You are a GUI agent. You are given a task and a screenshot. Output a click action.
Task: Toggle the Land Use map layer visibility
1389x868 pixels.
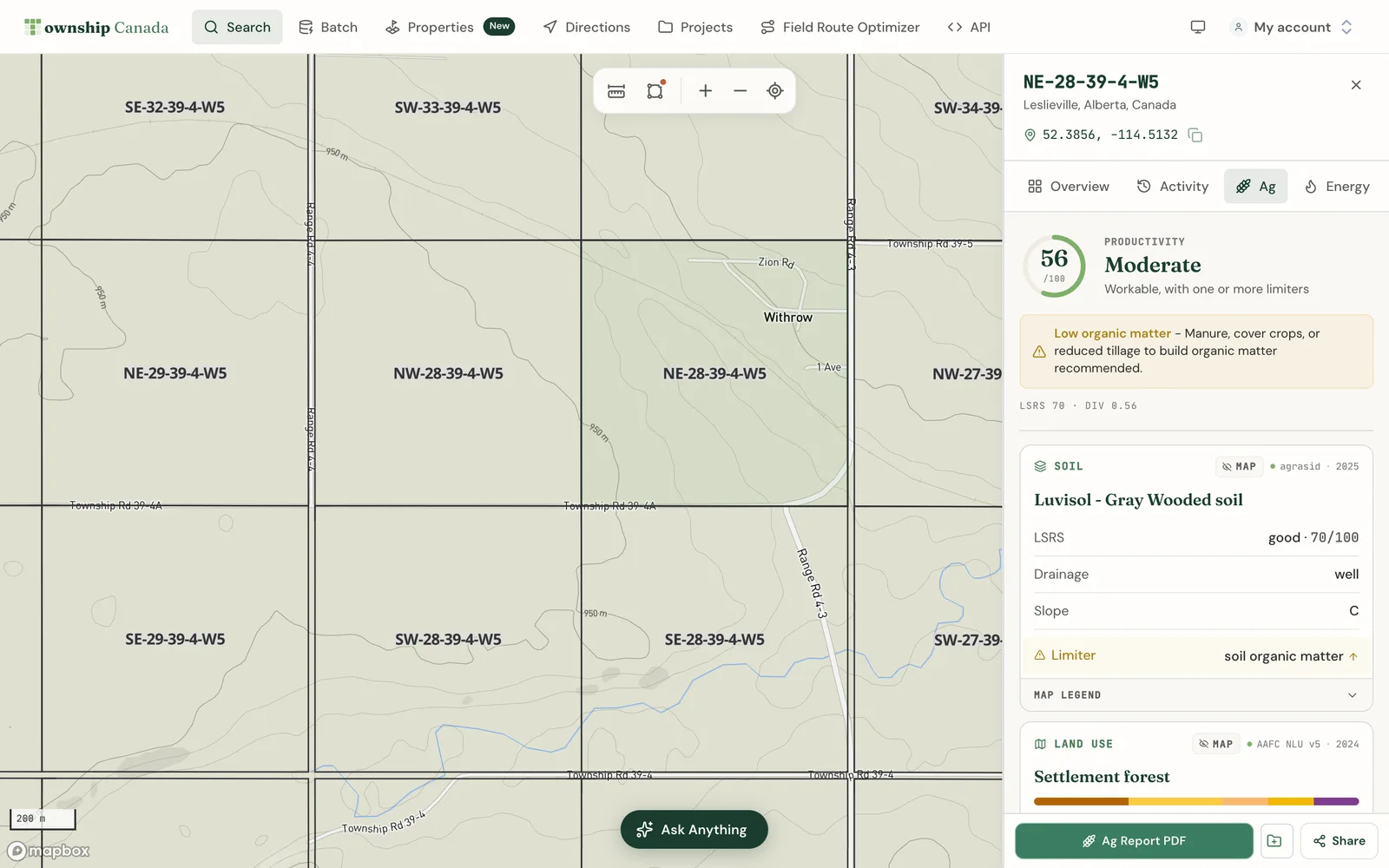(x=1215, y=744)
